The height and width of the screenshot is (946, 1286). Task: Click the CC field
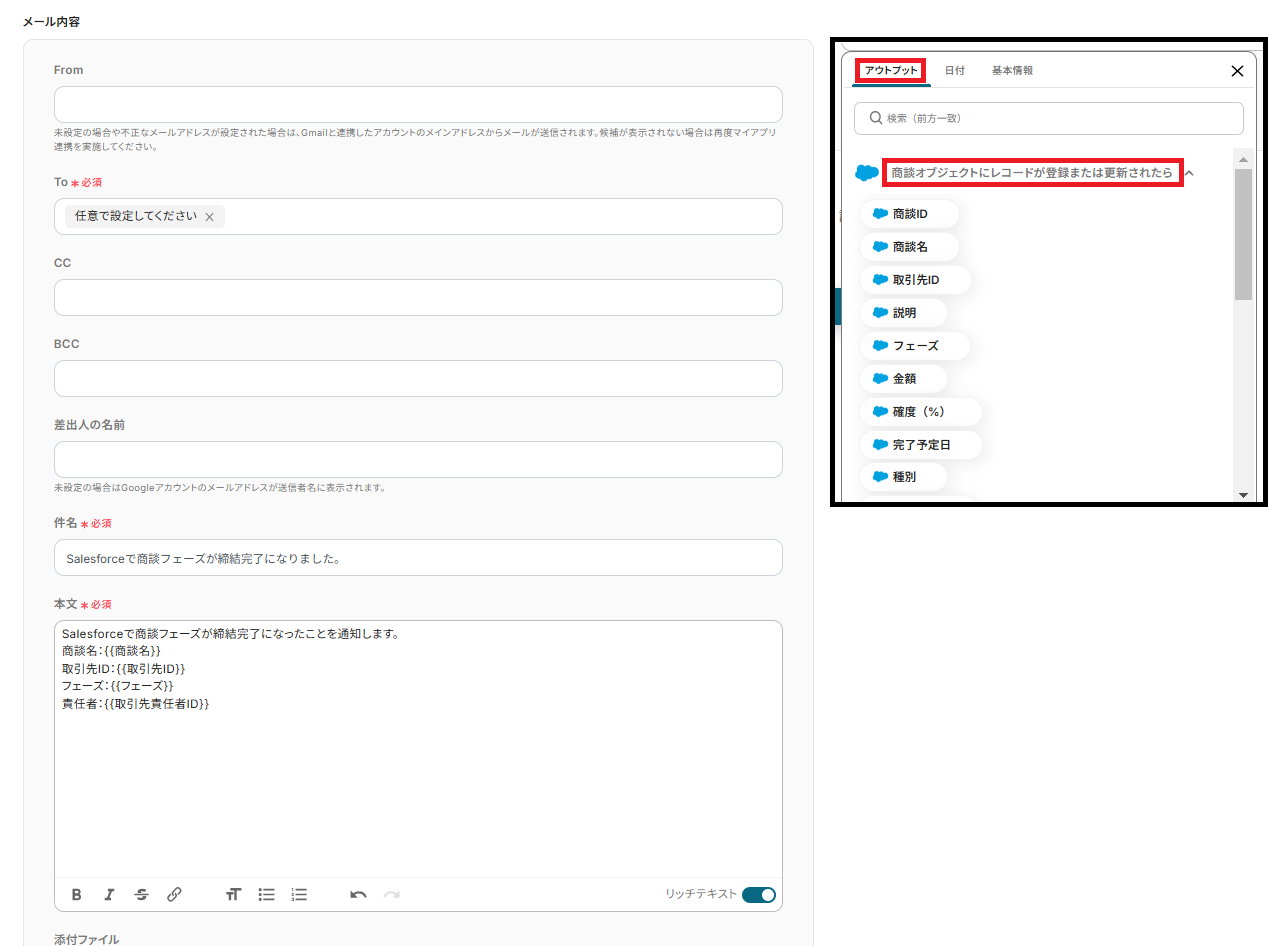[418, 298]
